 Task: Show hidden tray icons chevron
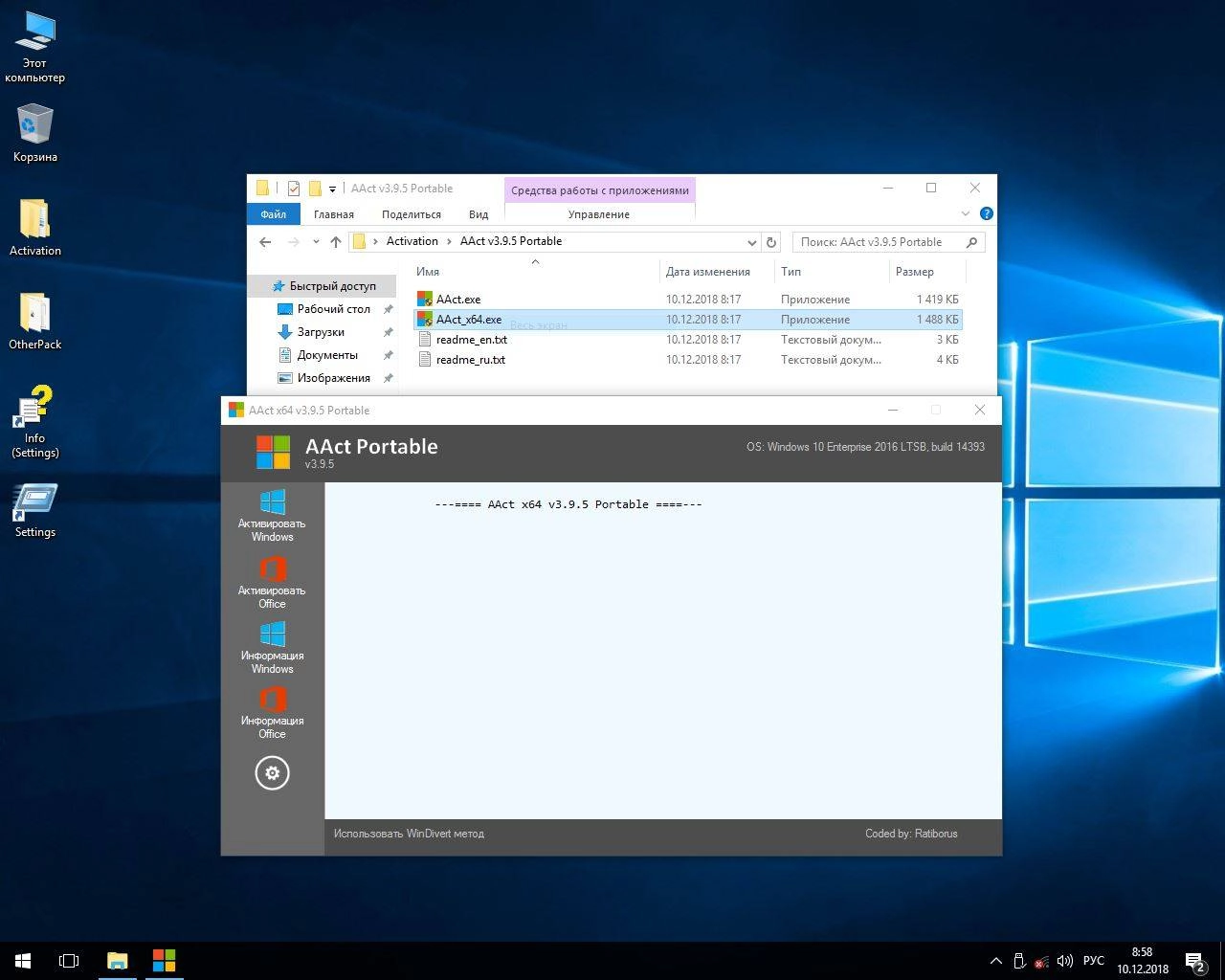pos(995,961)
